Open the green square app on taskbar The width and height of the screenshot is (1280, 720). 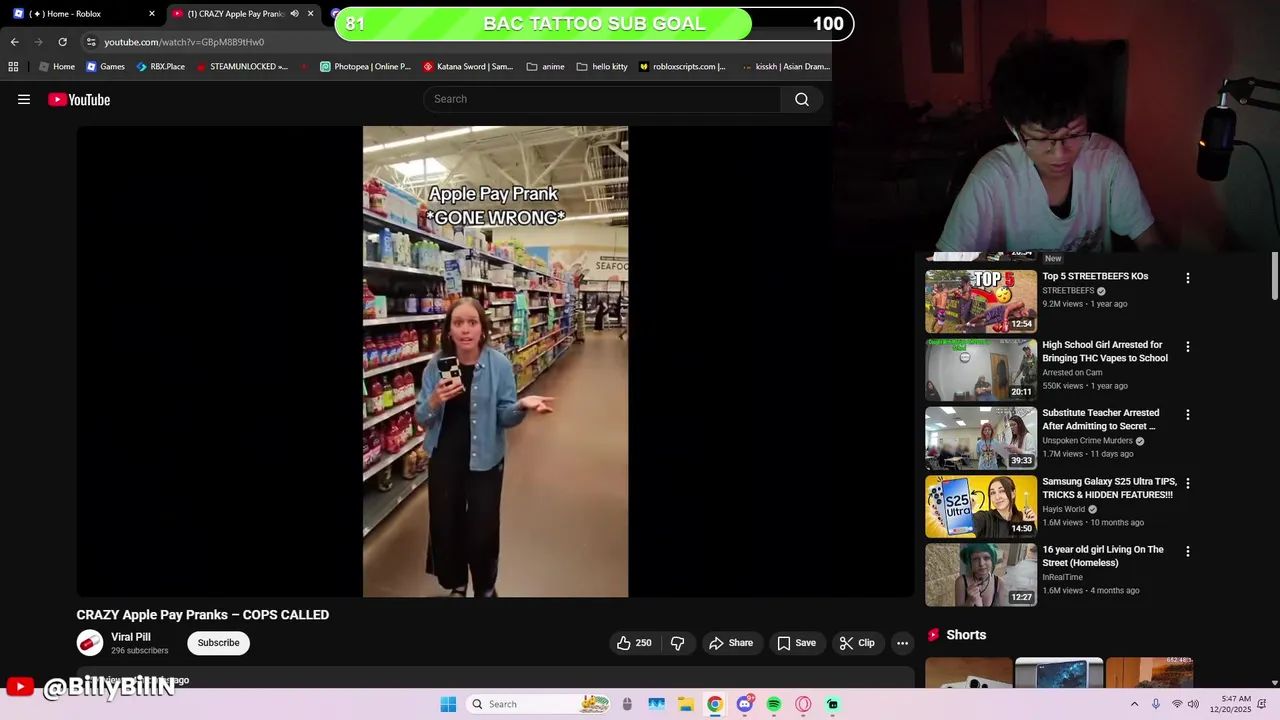[832, 704]
